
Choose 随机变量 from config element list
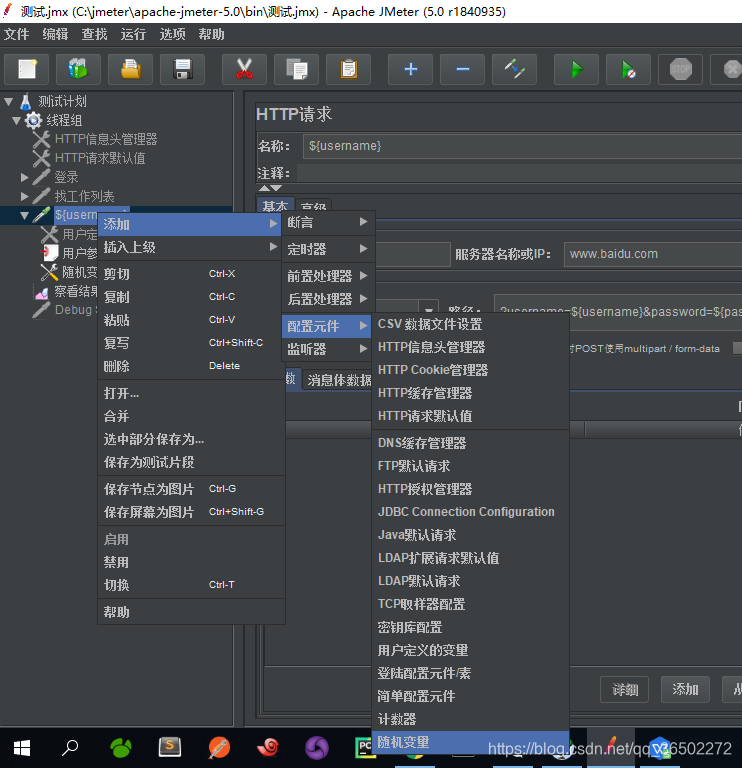tap(470, 742)
